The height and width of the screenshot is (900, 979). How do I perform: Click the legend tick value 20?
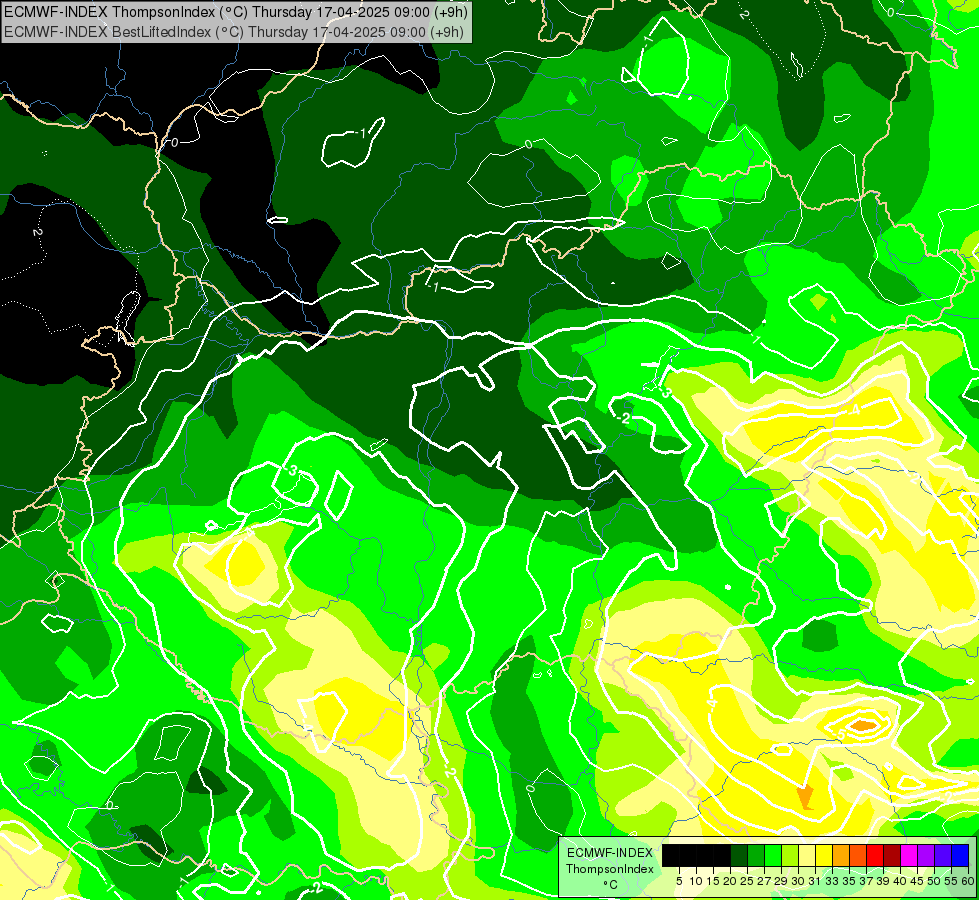point(730,881)
